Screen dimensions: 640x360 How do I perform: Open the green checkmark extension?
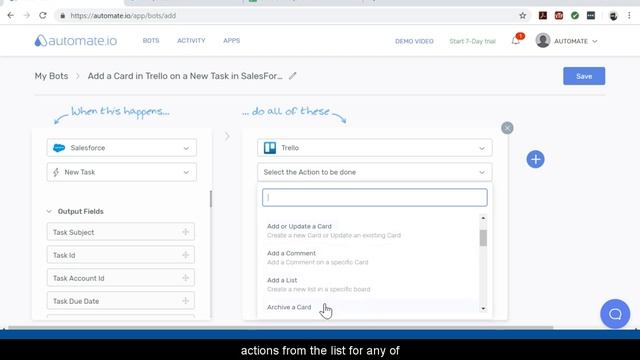click(x=575, y=16)
